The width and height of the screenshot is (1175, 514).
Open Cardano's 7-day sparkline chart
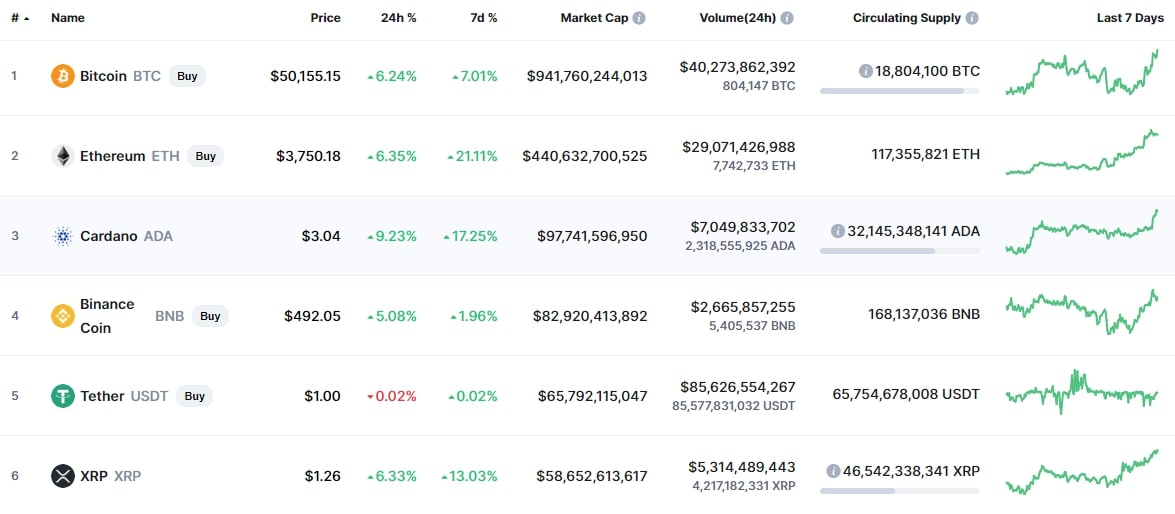click(1082, 232)
